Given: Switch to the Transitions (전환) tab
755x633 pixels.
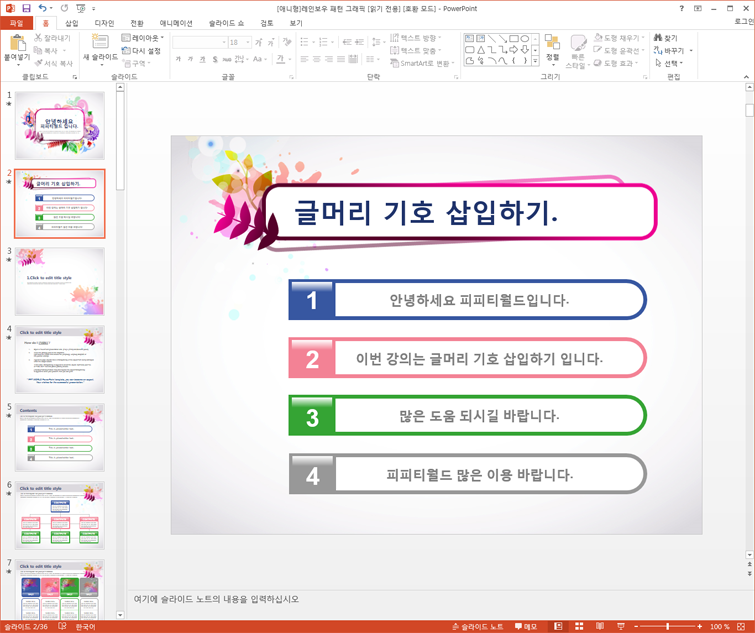Looking at the screenshot, I should coord(137,23).
